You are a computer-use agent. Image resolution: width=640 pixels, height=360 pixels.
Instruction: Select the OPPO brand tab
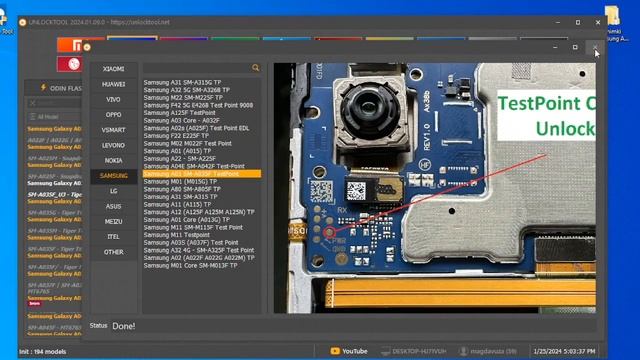click(113, 115)
